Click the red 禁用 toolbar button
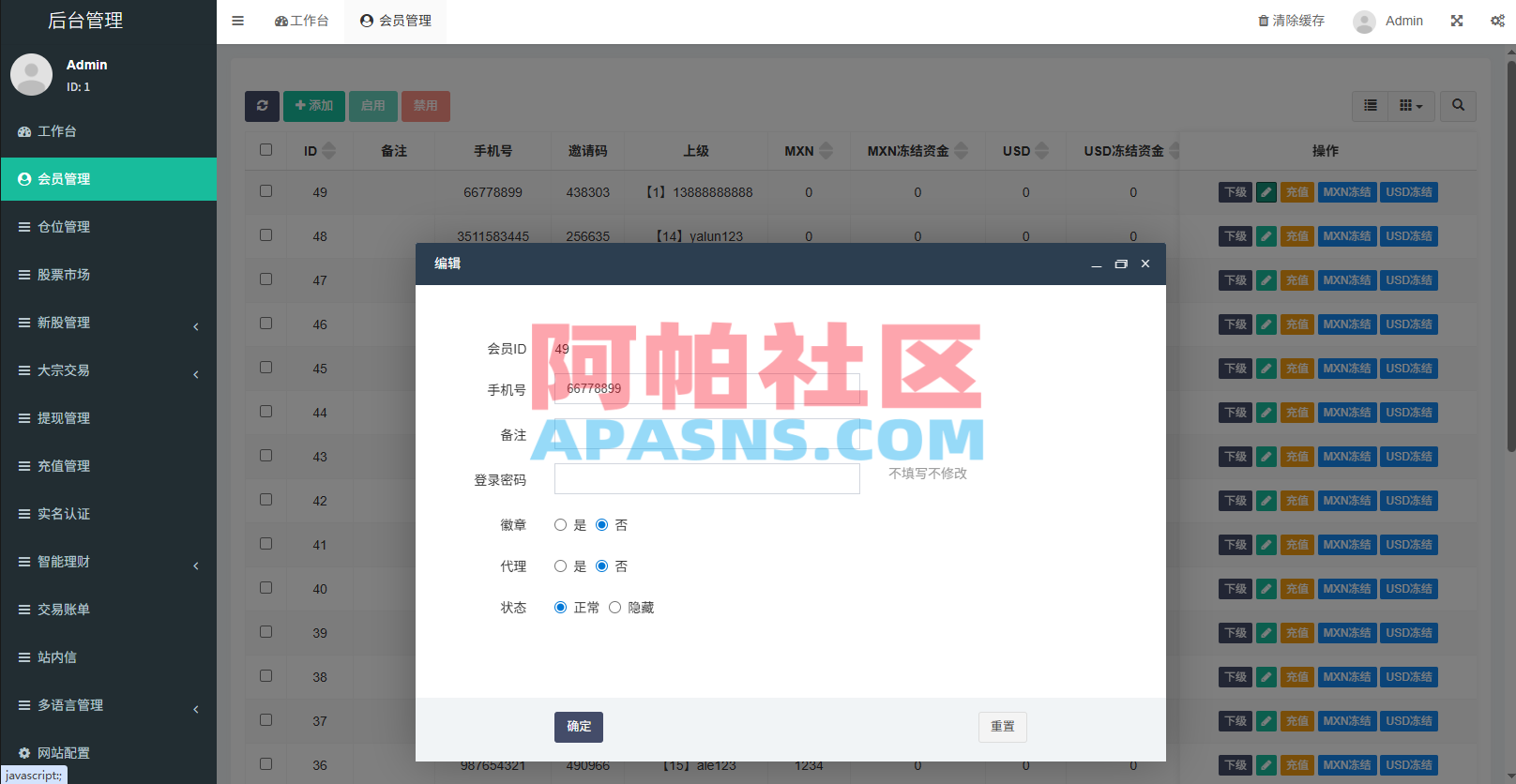 [426, 106]
